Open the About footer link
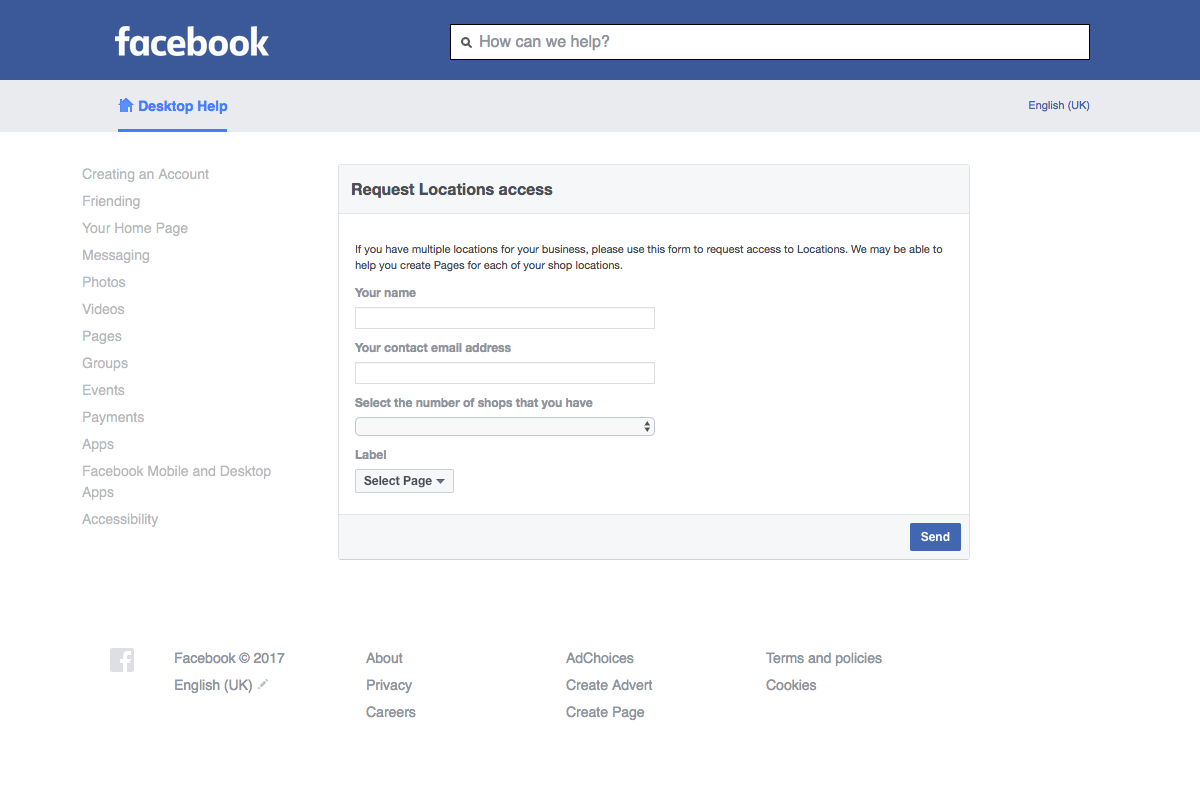Viewport: 1200px width, 799px height. [384, 658]
